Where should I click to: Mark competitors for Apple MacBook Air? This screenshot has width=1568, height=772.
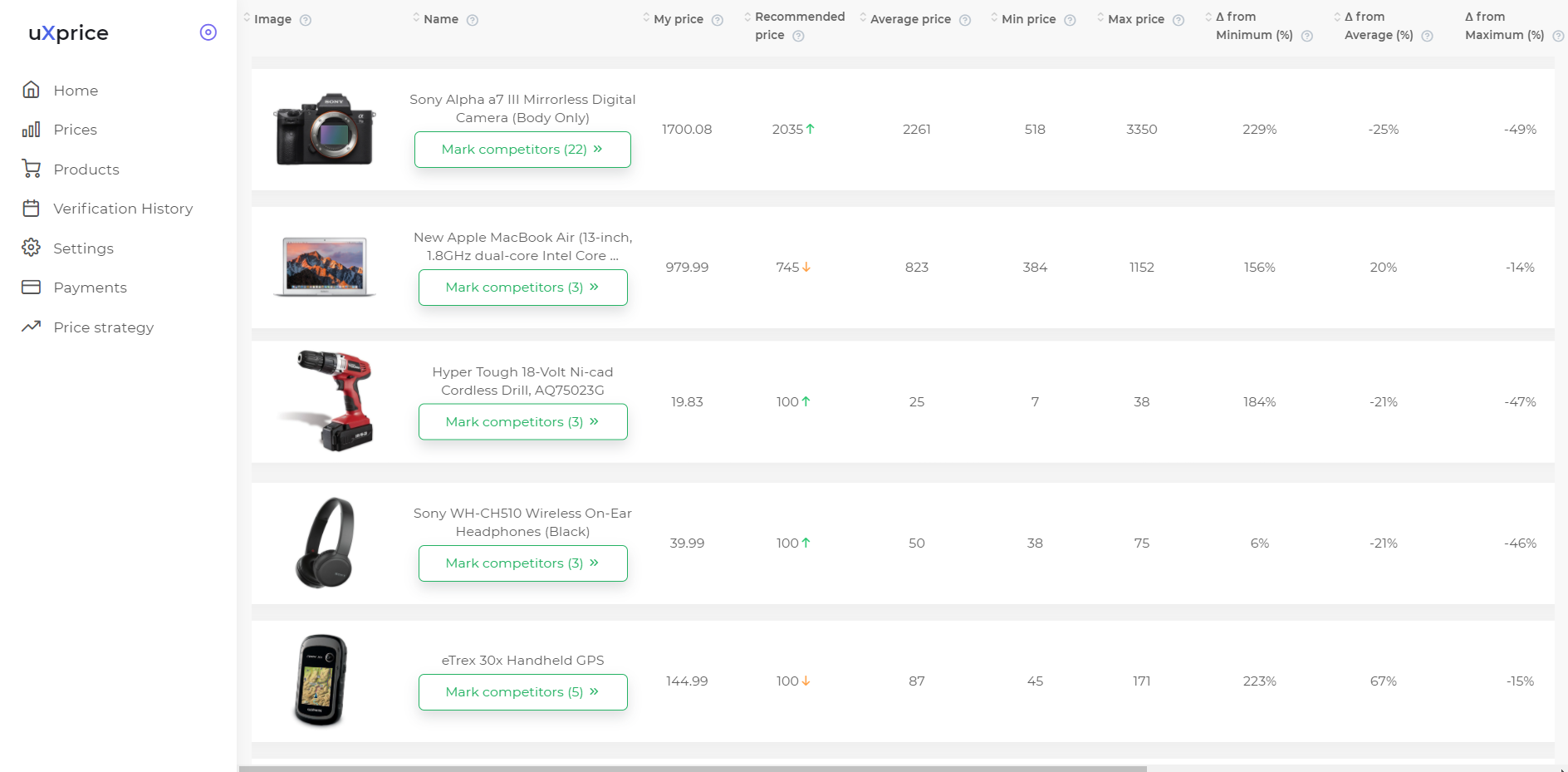coord(522,288)
